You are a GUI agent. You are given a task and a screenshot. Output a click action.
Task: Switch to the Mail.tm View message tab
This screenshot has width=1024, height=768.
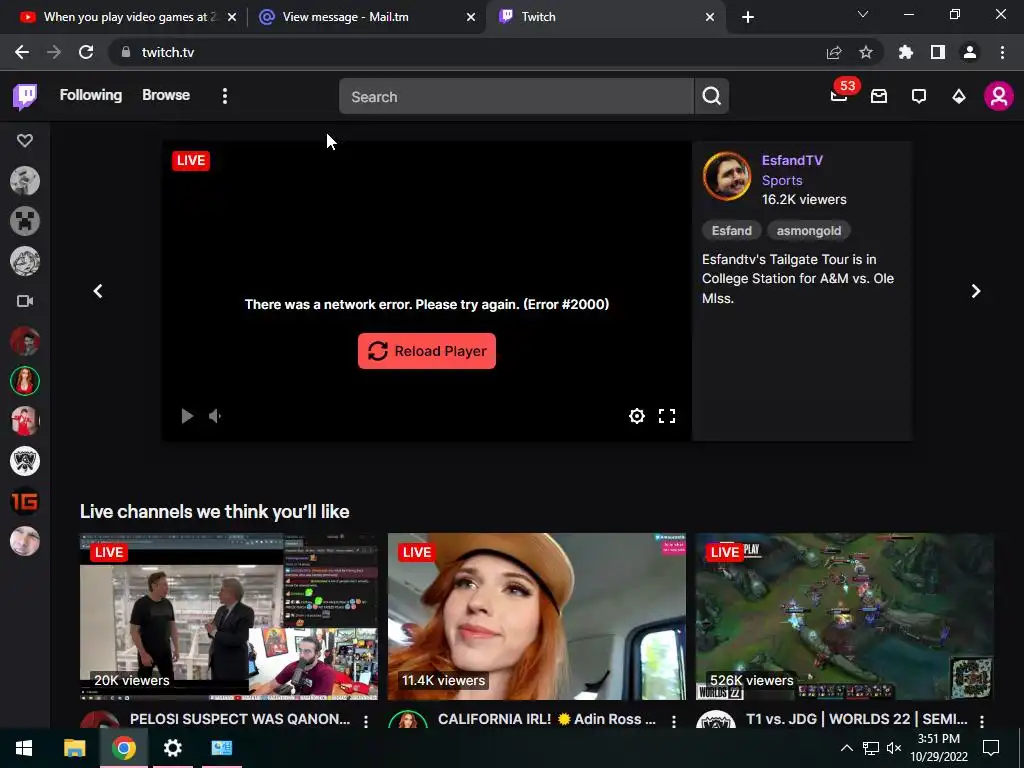click(x=366, y=17)
